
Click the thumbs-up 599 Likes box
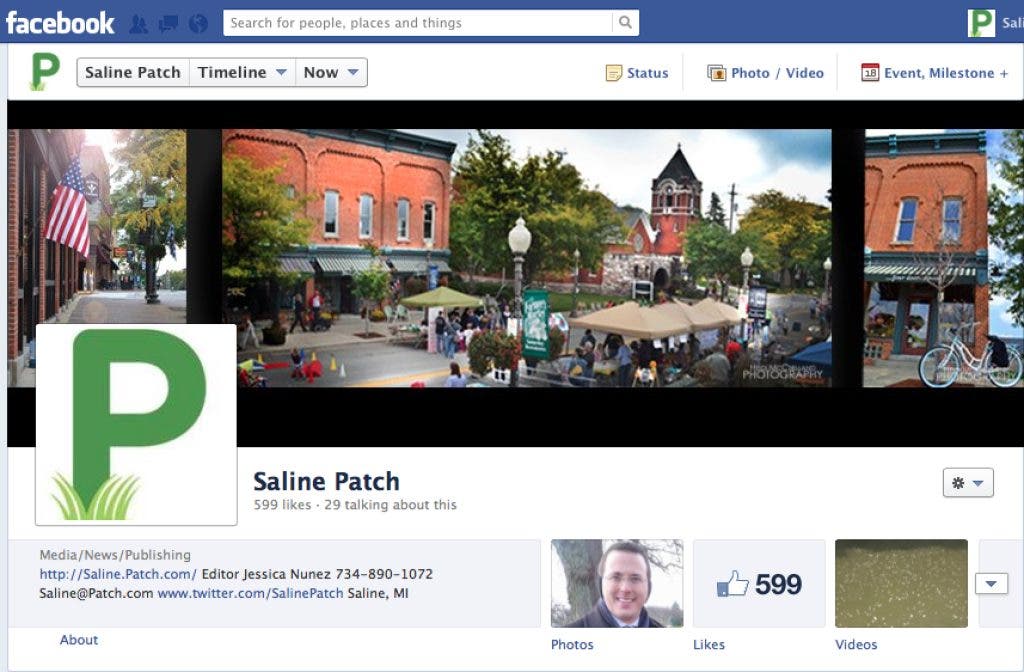pos(759,583)
